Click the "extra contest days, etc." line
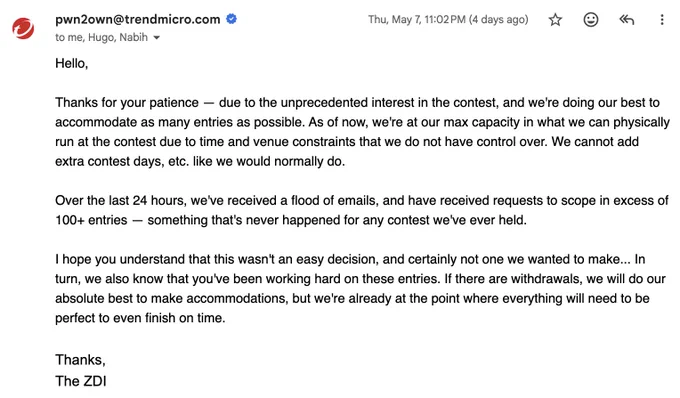This screenshot has height=398, width=680. pyautogui.click(x=200, y=161)
